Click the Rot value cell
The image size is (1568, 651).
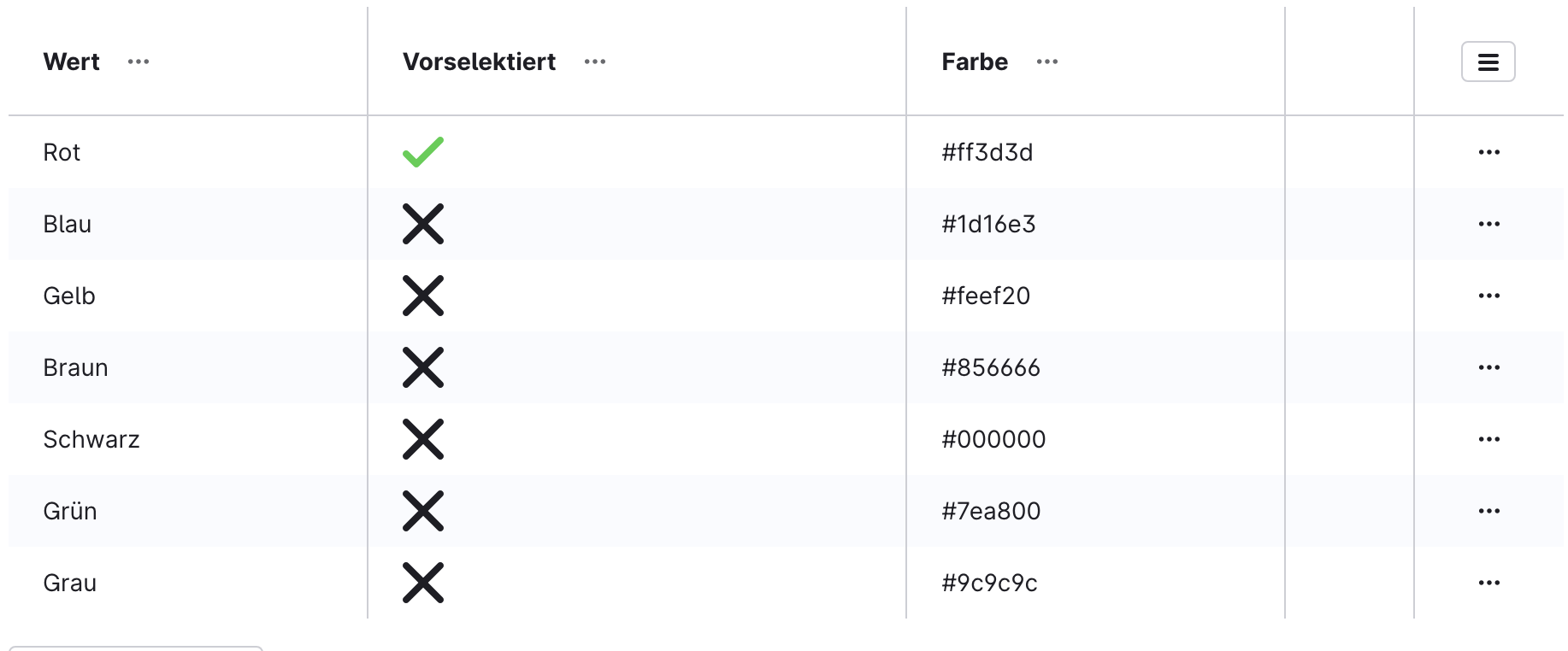pos(62,152)
